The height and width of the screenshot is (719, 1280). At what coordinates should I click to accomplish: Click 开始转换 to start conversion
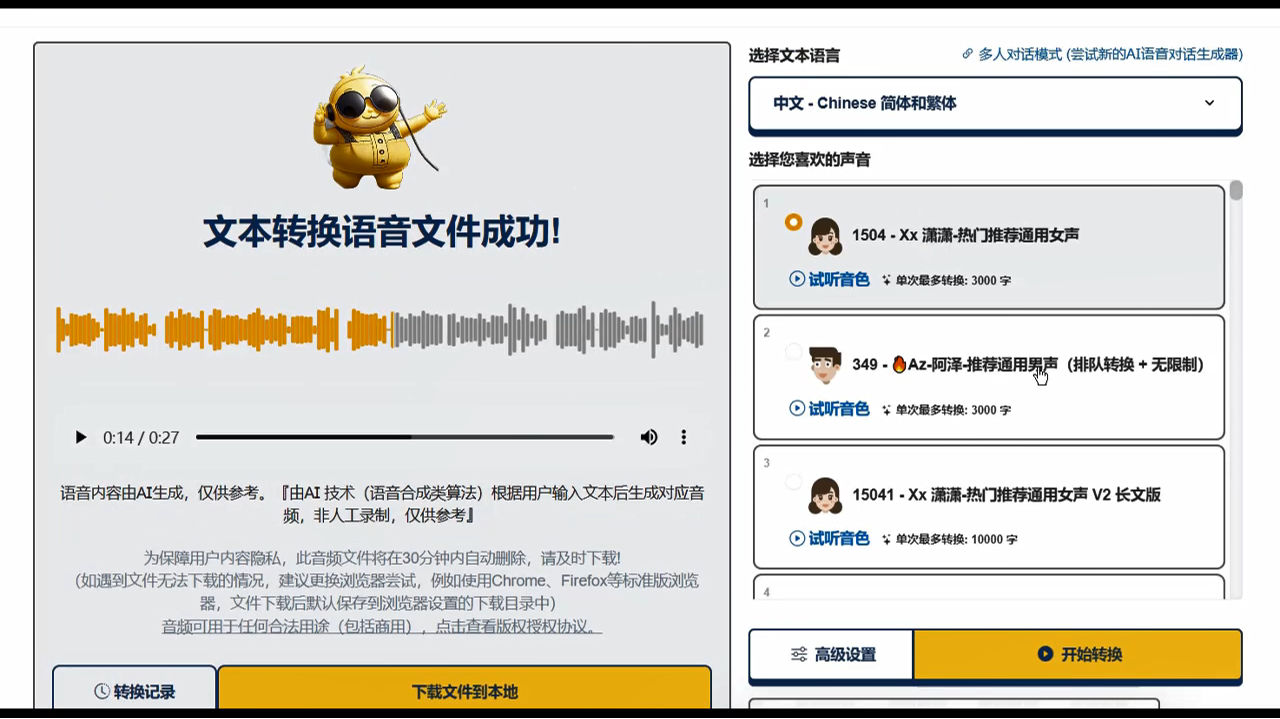[1078, 654]
